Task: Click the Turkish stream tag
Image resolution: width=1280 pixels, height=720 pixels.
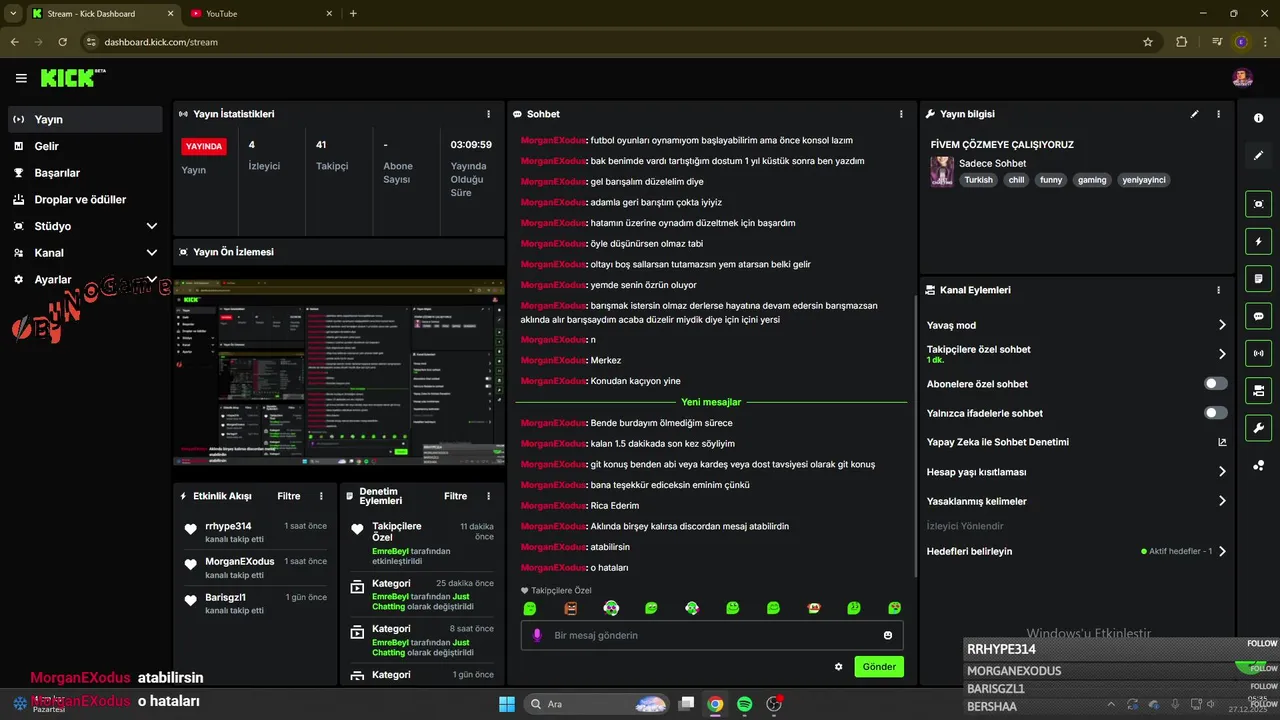Action: tap(979, 180)
